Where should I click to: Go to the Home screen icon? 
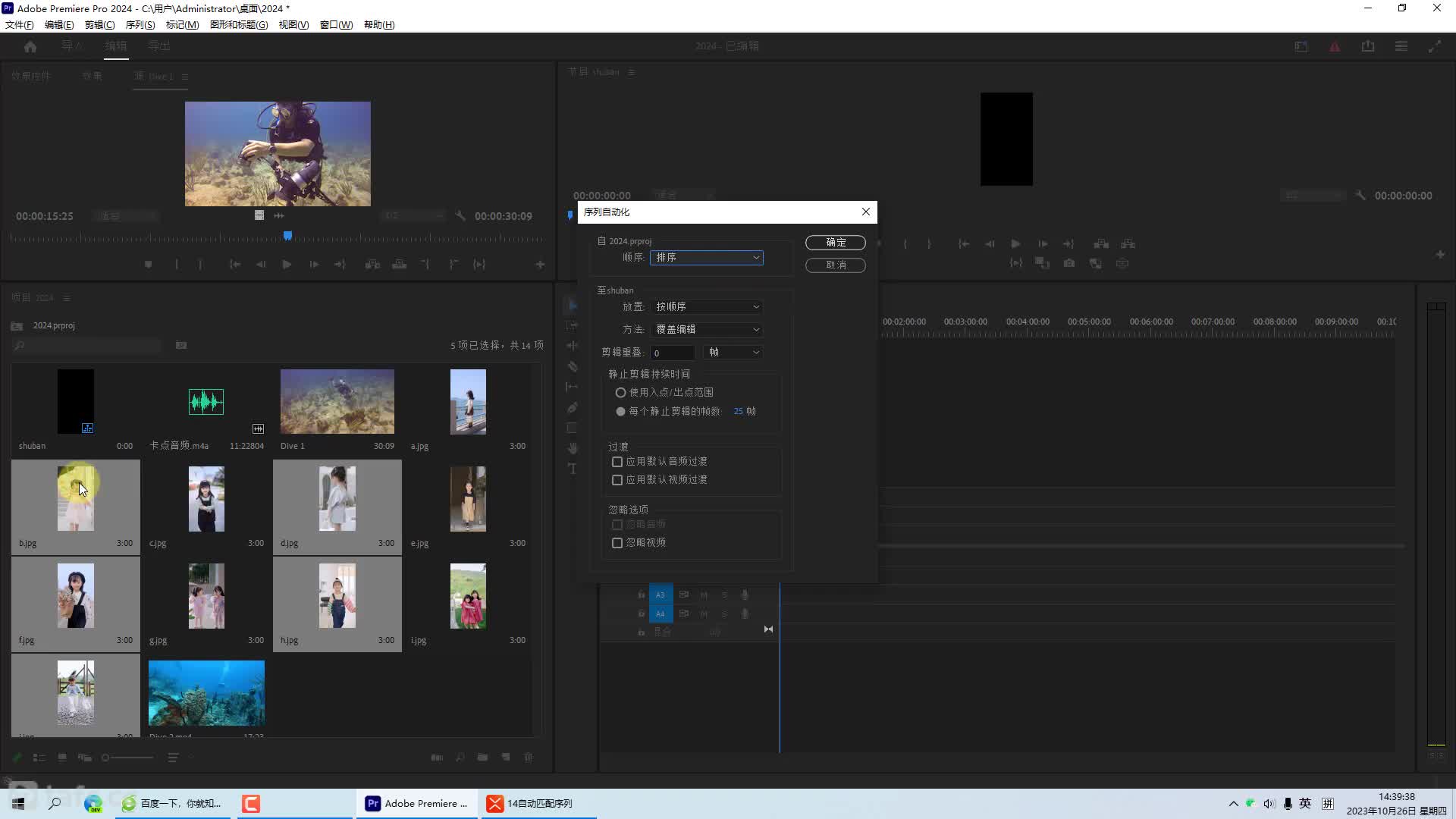click(30, 46)
